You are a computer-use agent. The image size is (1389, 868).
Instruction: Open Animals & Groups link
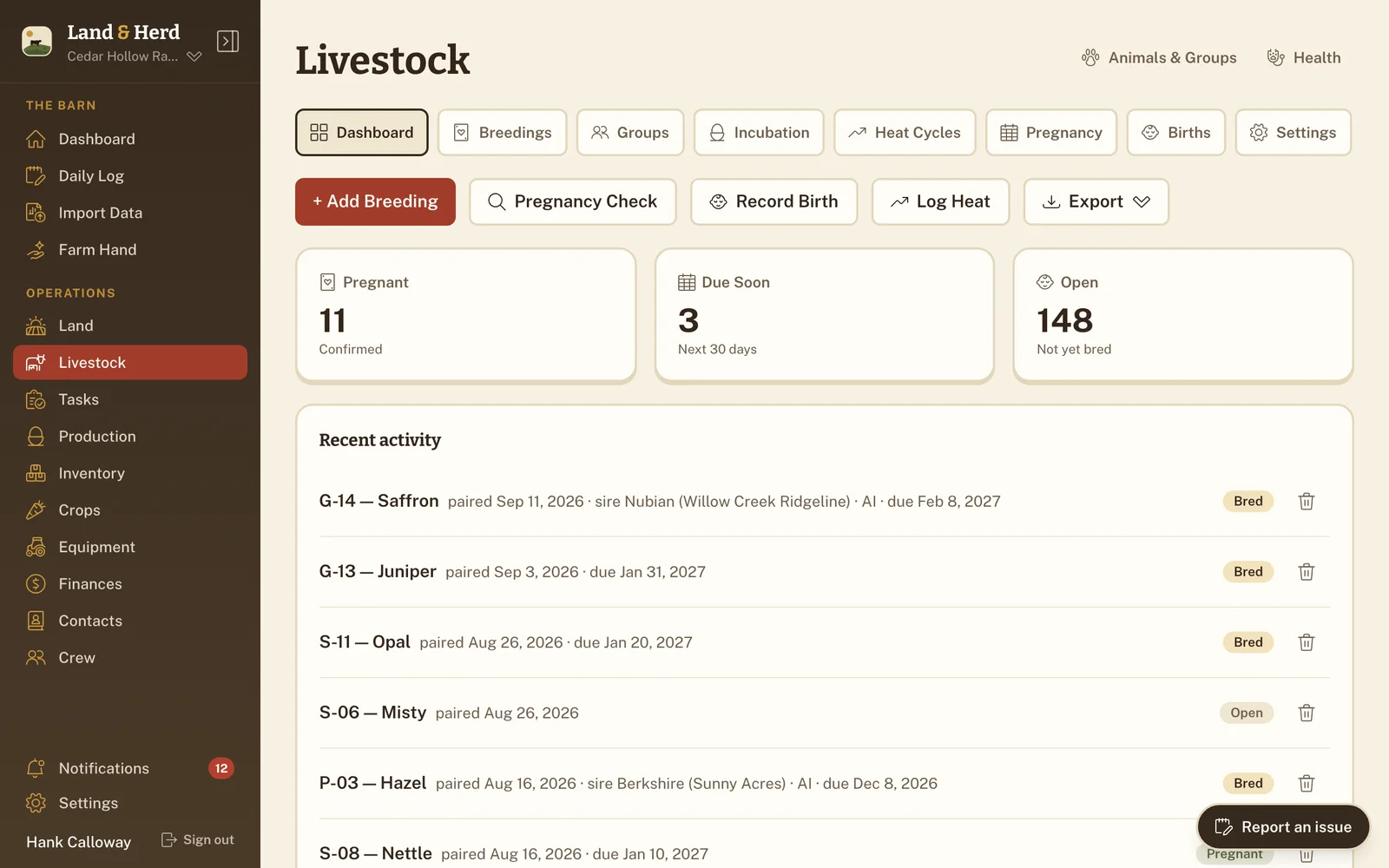click(x=1159, y=57)
